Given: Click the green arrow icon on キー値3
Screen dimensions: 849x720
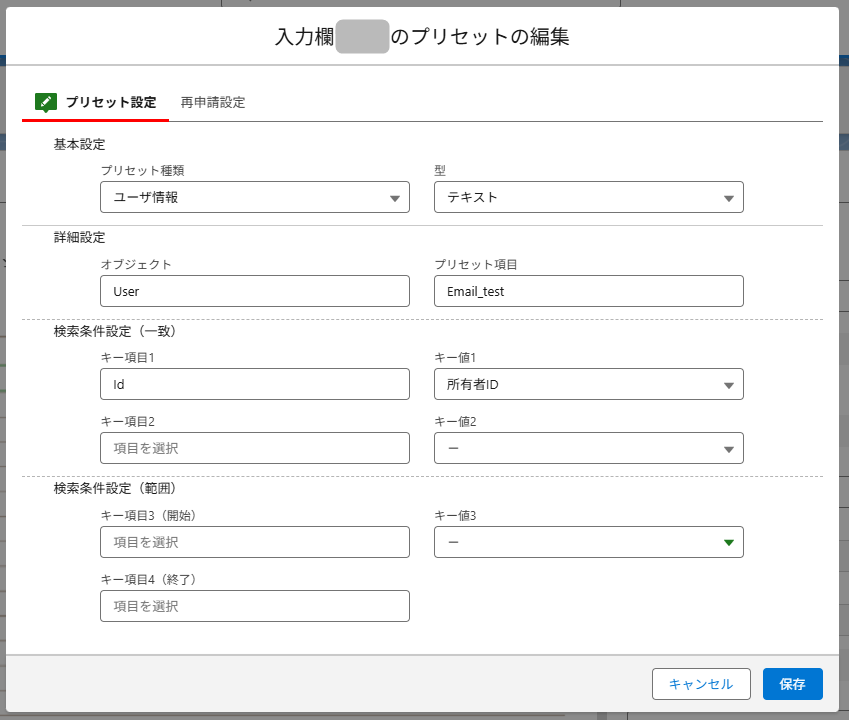Looking at the screenshot, I should 731,542.
